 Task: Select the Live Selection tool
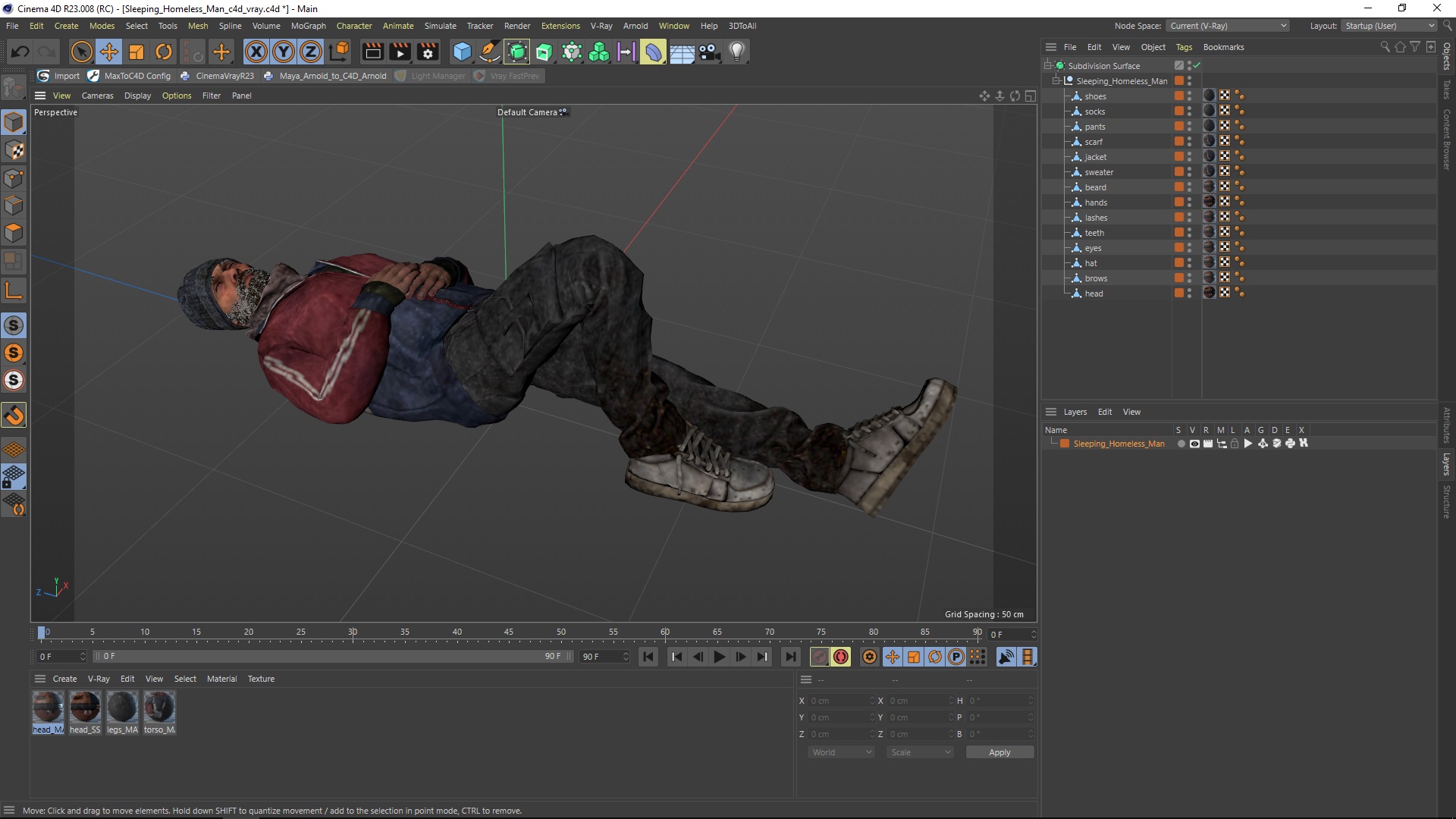pos(81,52)
